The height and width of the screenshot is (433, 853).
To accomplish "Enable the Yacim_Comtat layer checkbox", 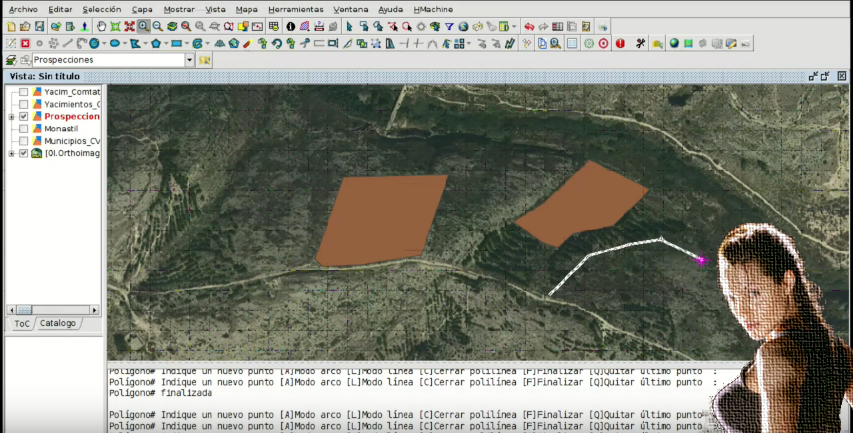I will coord(23,92).
